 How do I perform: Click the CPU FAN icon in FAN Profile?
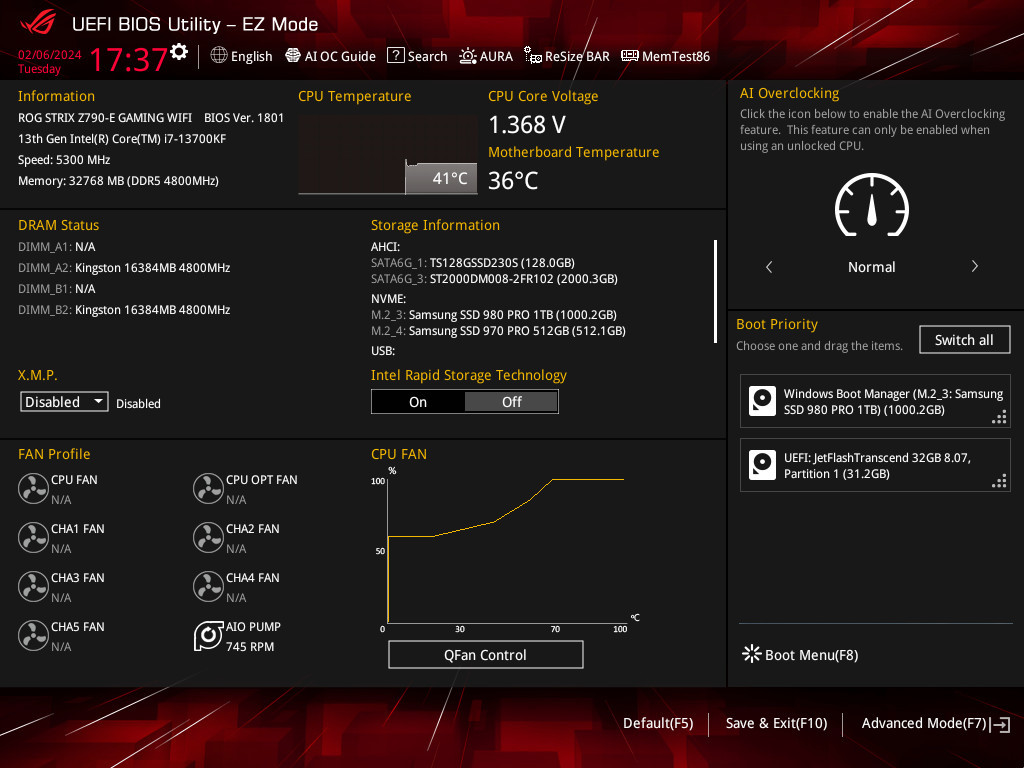[x=33, y=488]
